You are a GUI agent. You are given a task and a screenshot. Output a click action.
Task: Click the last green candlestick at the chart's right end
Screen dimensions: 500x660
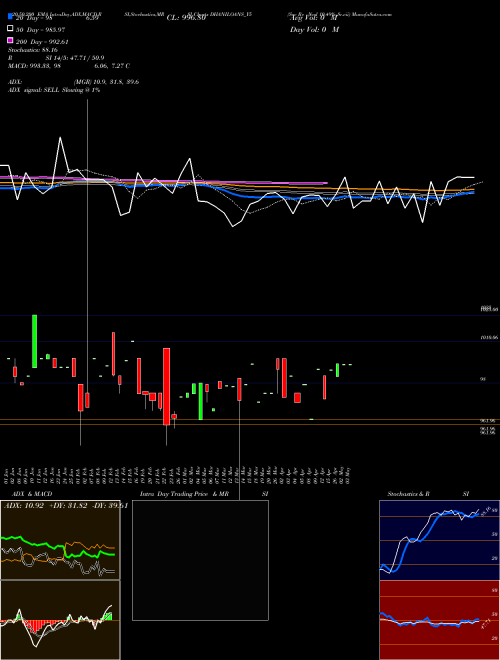coord(337,370)
